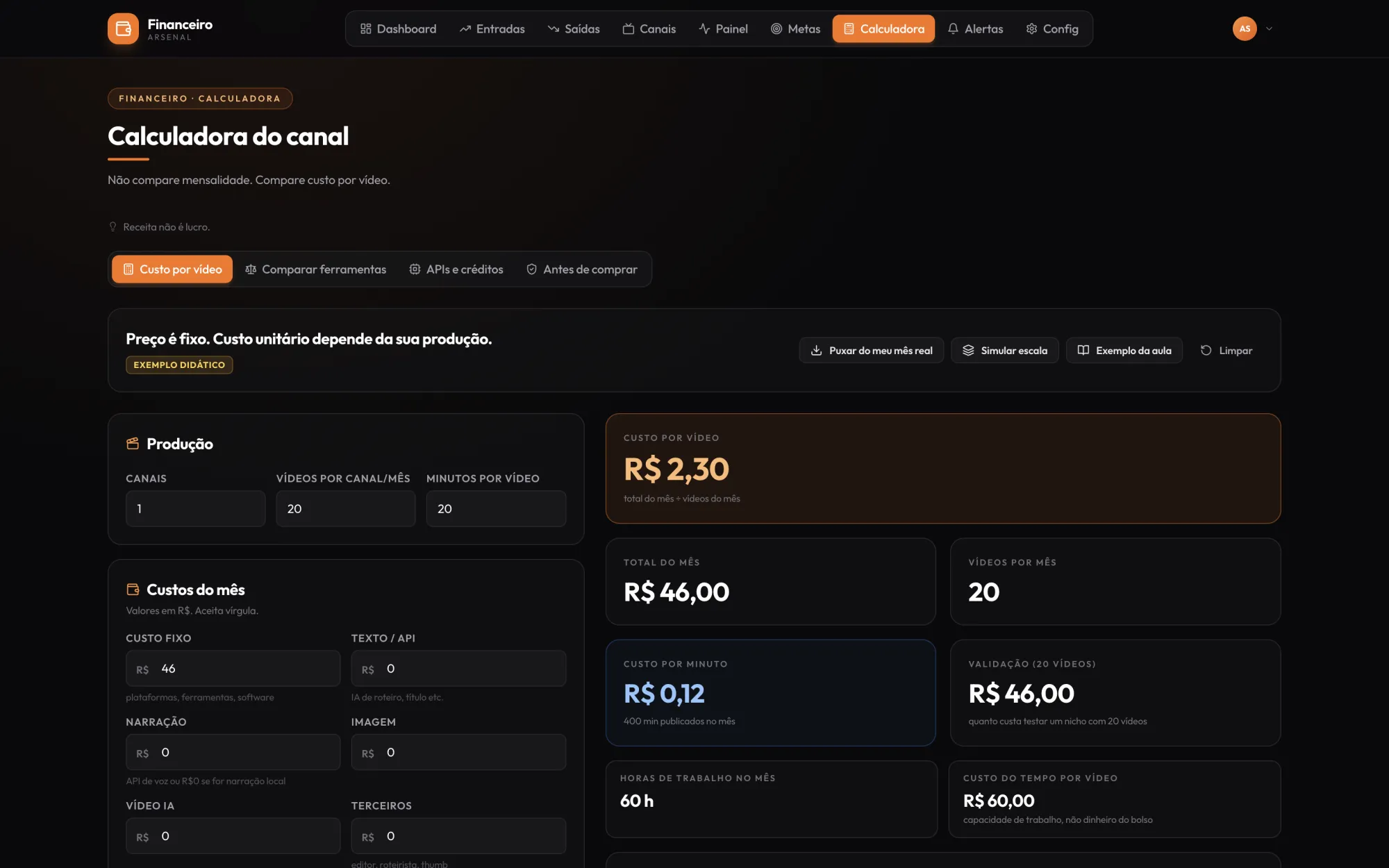1389x868 pixels.
Task: Click the Narração cost input
Action: point(233,753)
